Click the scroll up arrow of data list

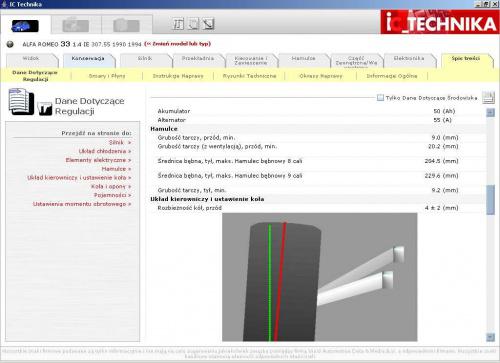tap(490, 112)
